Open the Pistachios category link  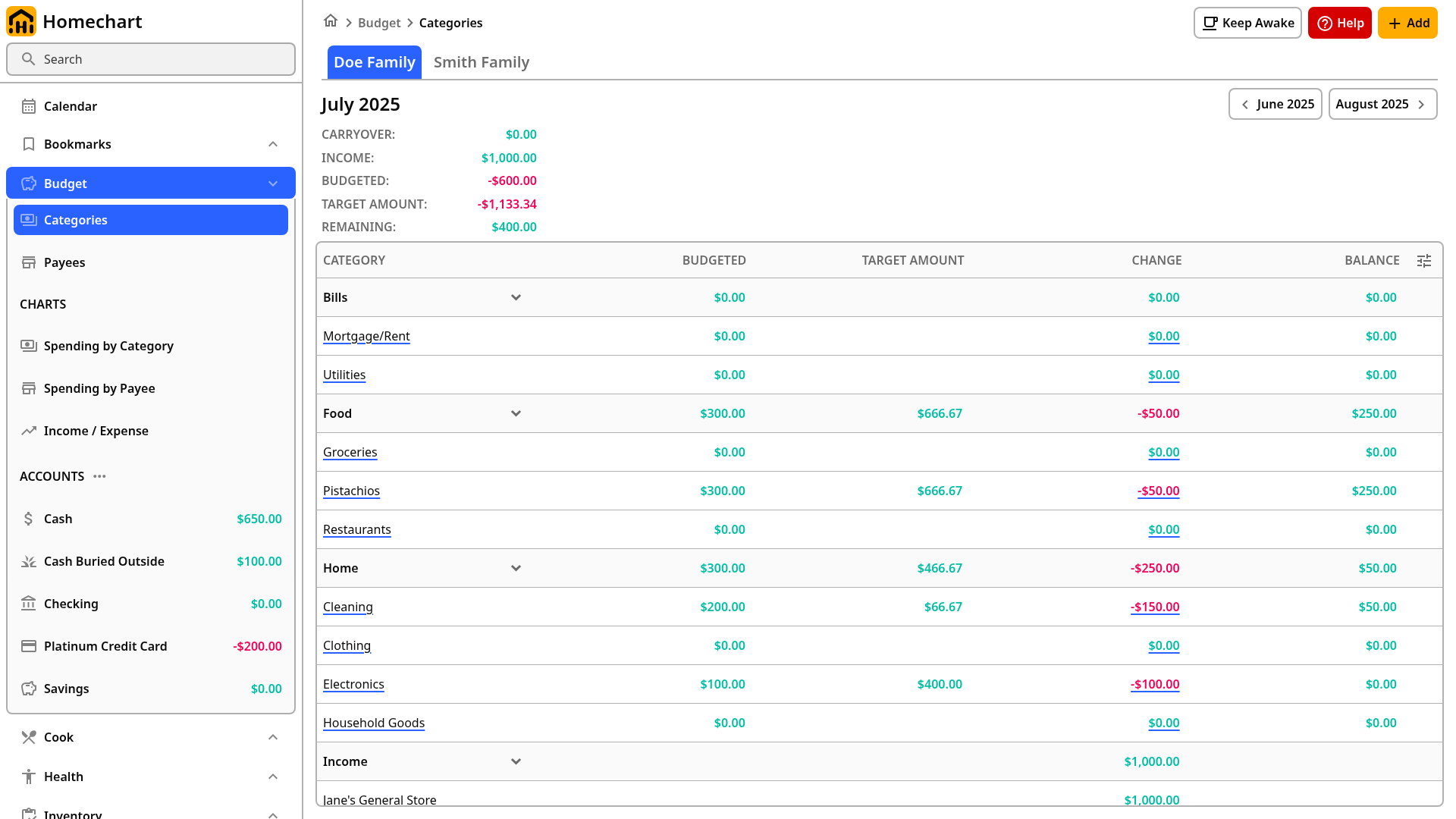(x=351, y=491)
